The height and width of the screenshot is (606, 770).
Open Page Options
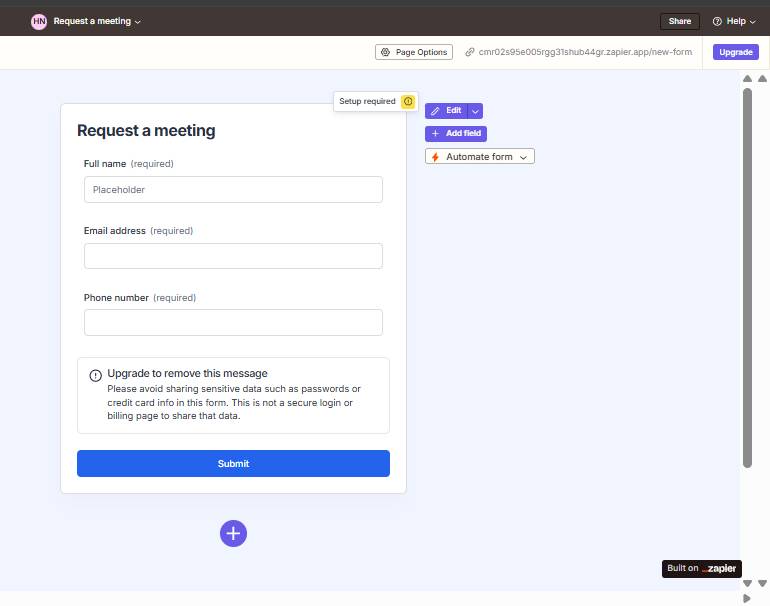pos(414,52)
